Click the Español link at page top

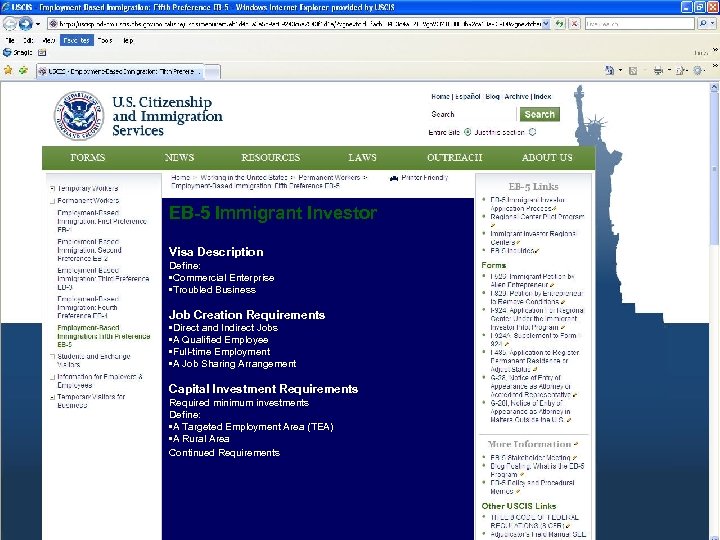tap(467, 96)
